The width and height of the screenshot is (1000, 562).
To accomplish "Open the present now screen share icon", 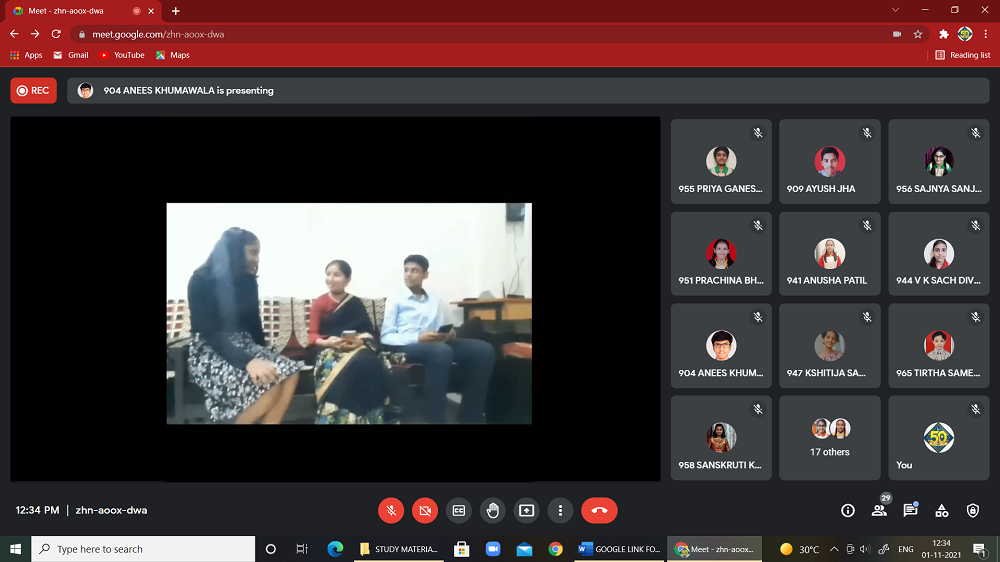I will click(526, 510).
